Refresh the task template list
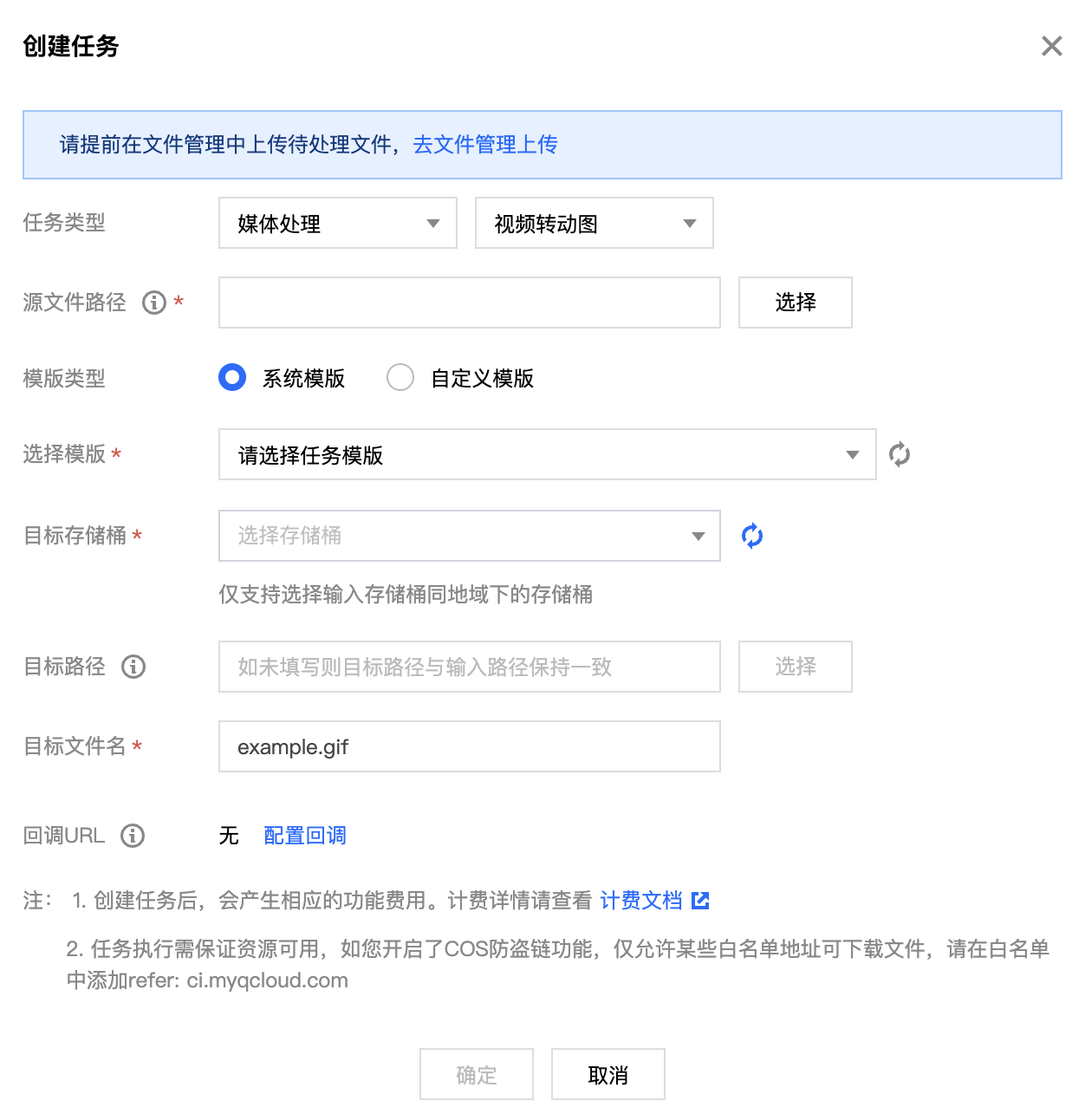Screen dimensions: 1085x1120 tap(900, 454)
